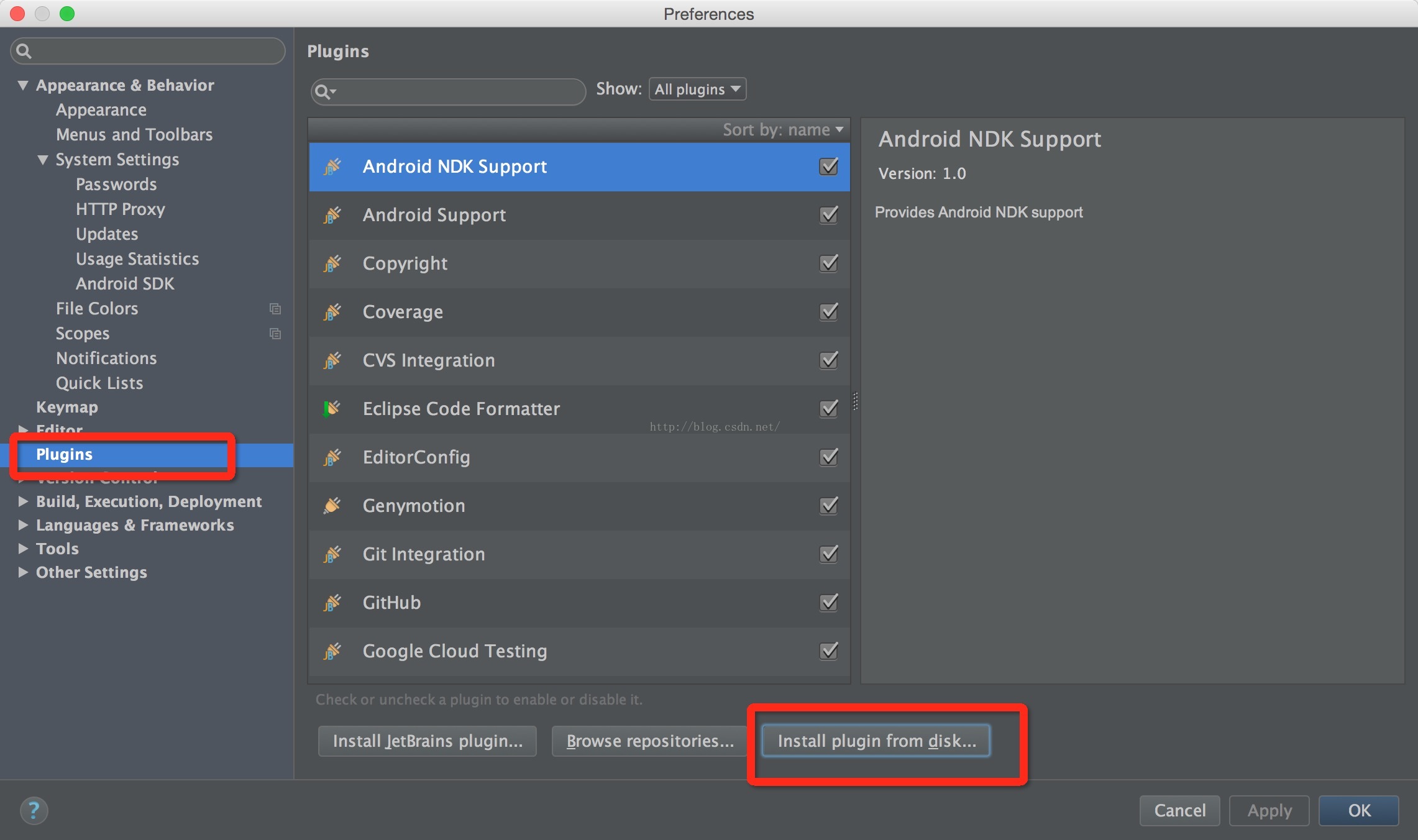Open the Sort by name dropdown
The image size is (1418, 840).
coord(783,129)
